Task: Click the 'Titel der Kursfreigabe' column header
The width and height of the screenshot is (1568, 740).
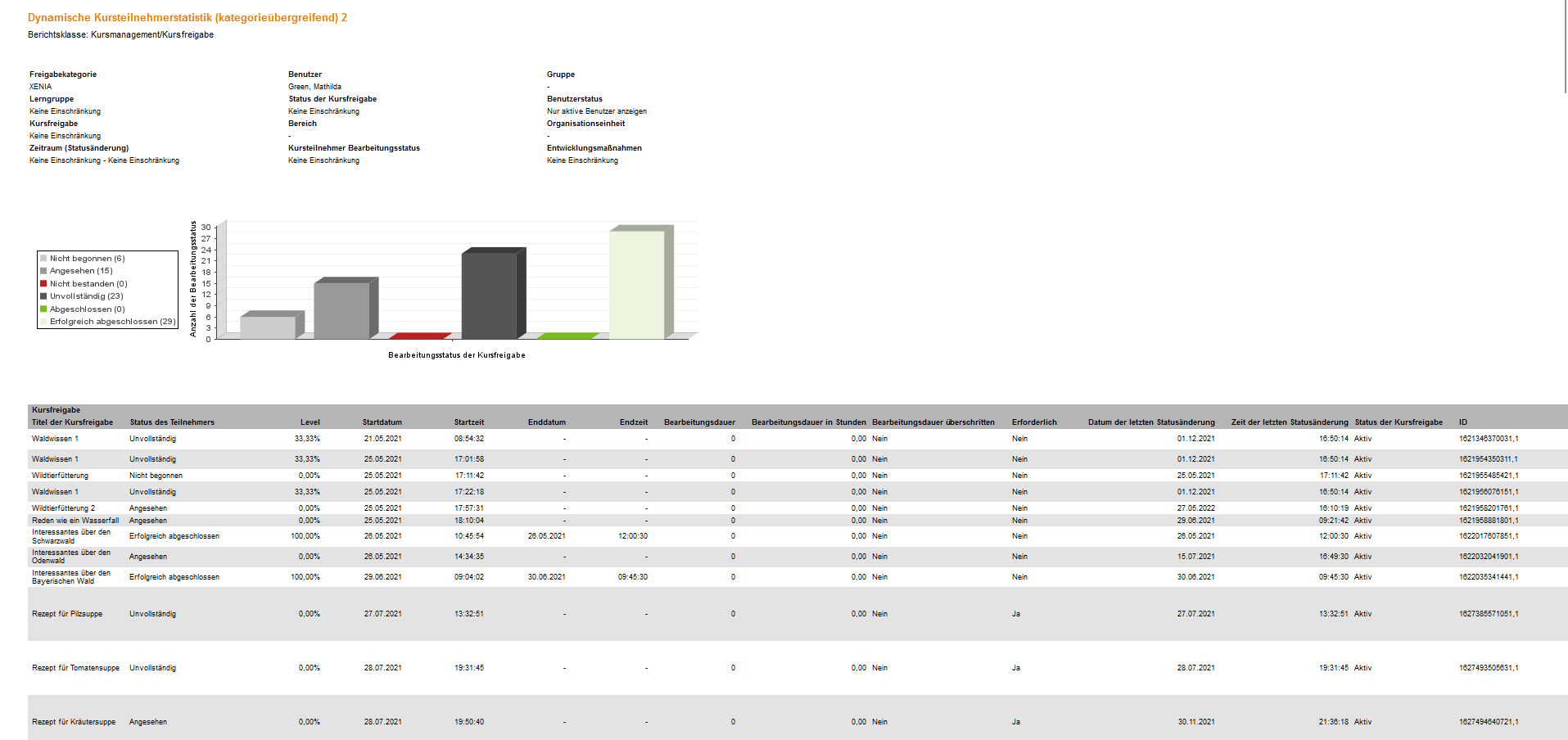Action: 72,422
